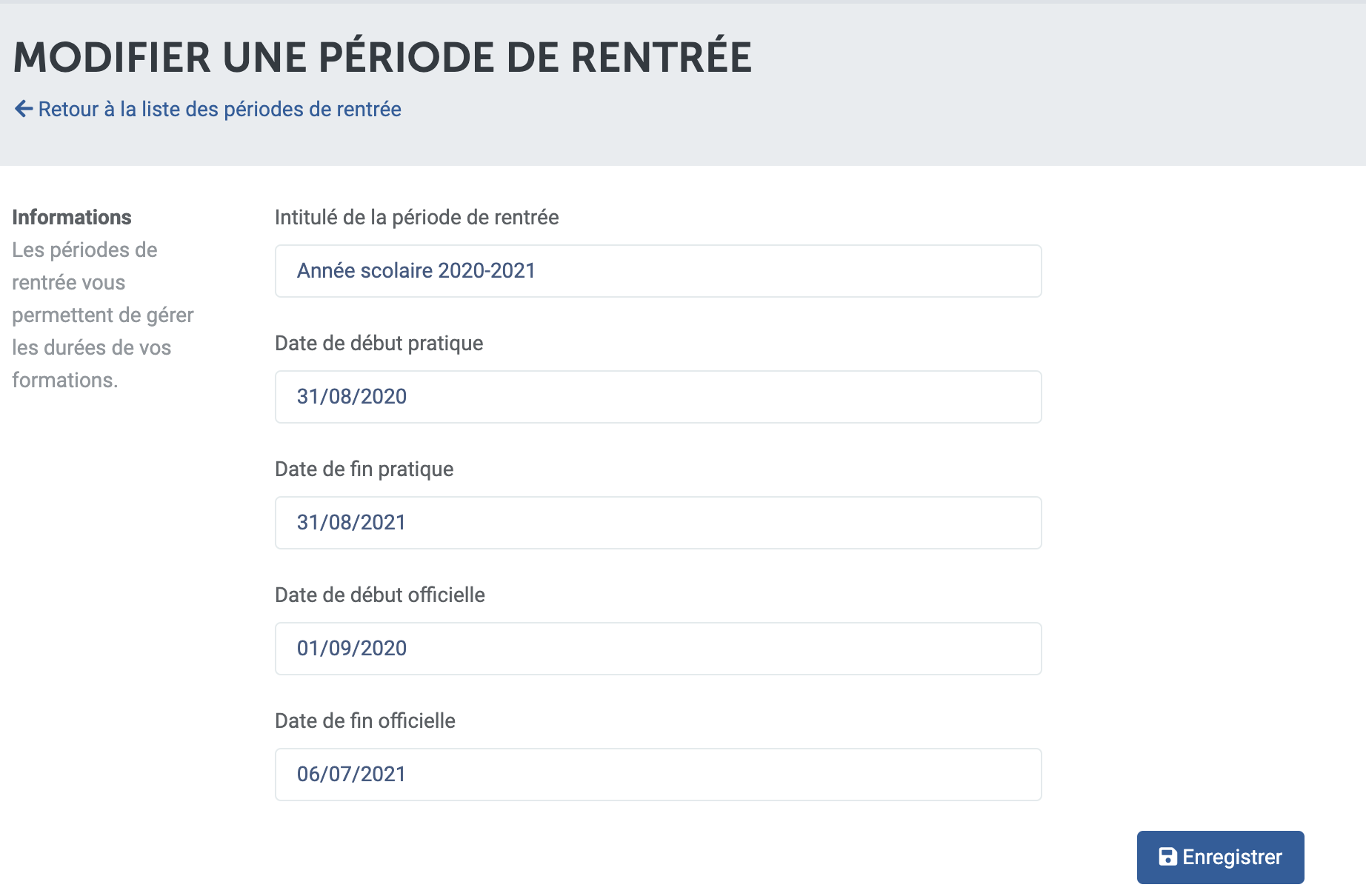Focus the Intitulé de la période input
Image resolution: width=1366 pixels, height=896 pixels.
pos(658,271)
